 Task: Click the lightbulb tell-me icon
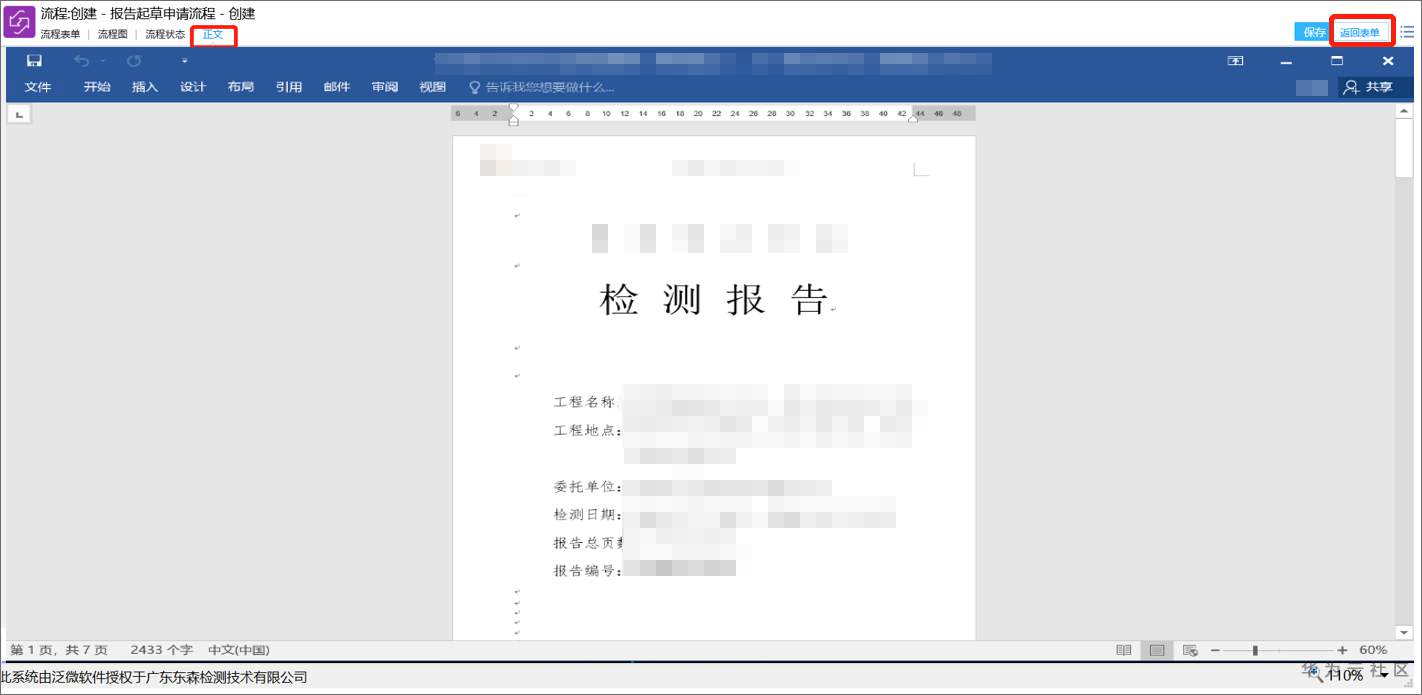(x=475, y=87)
